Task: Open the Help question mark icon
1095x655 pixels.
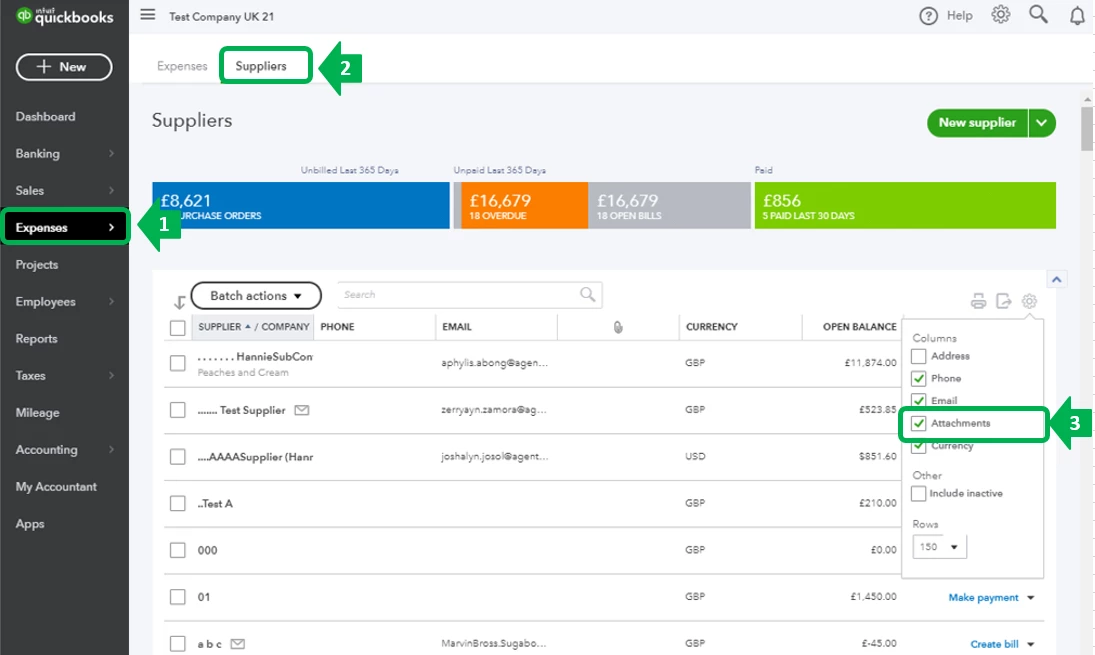Action: pyautogui.click(x=928, y=15)
